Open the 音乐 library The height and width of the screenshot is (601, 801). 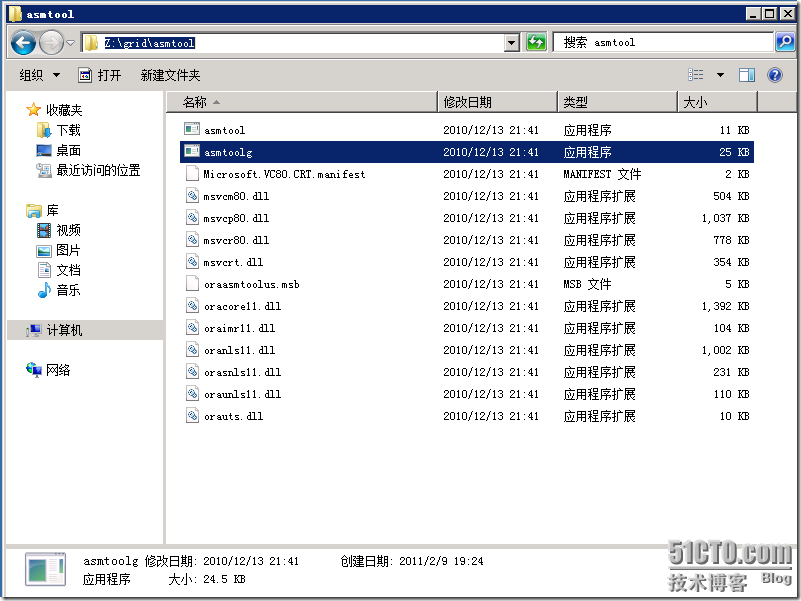click(59, 290)
